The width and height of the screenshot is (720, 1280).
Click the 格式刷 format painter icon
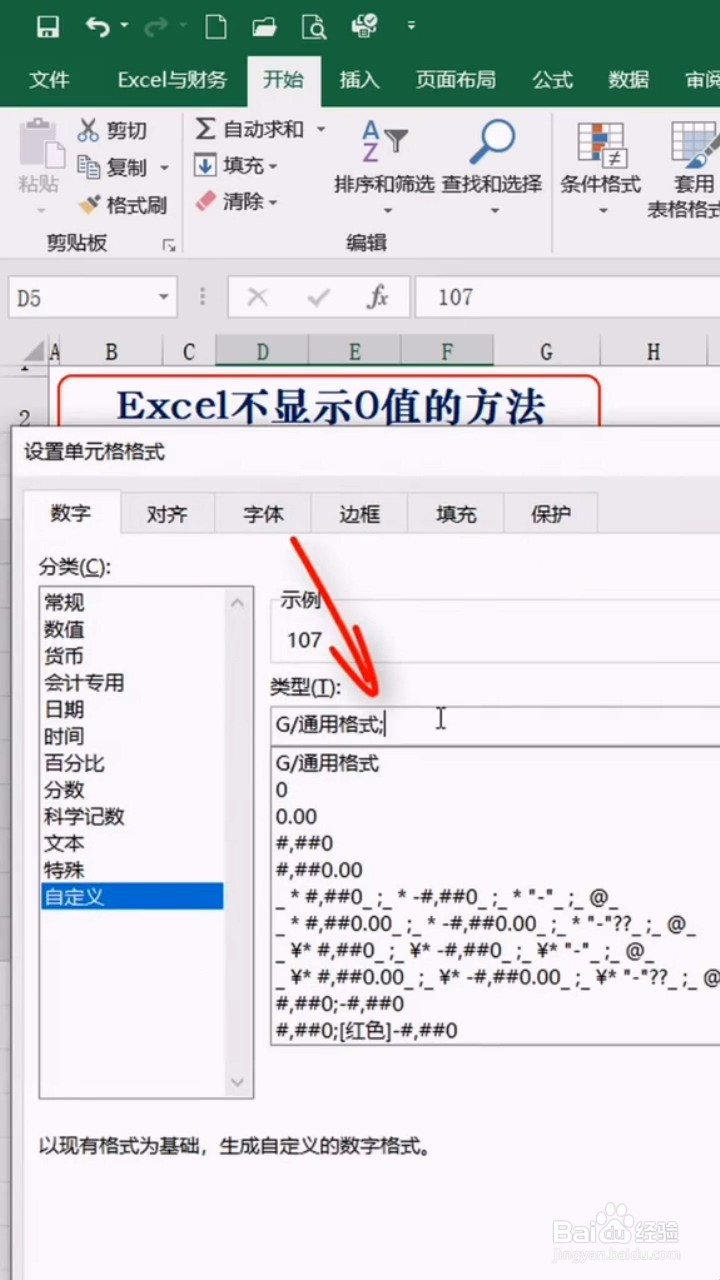89,205
